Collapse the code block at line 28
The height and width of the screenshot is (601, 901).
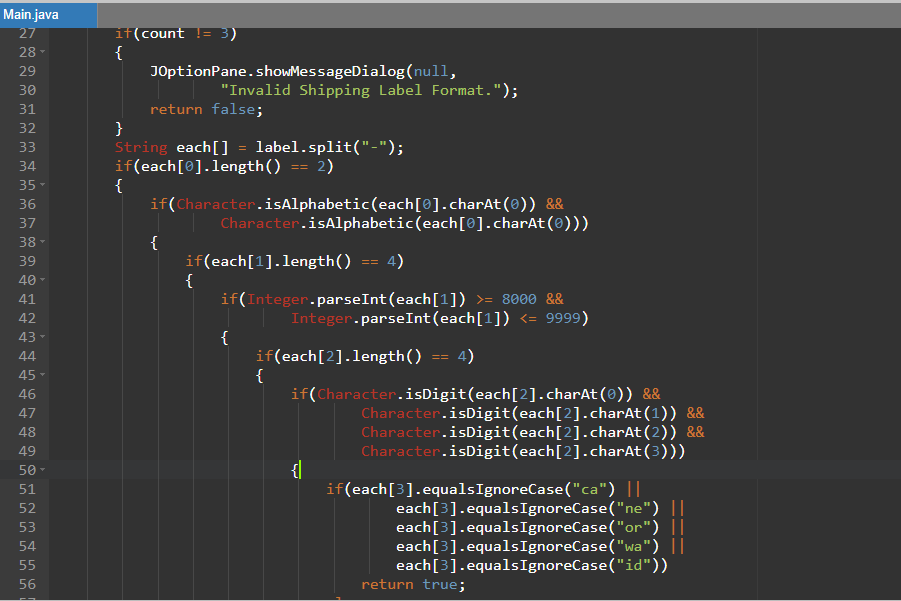[x=43, y=52]
